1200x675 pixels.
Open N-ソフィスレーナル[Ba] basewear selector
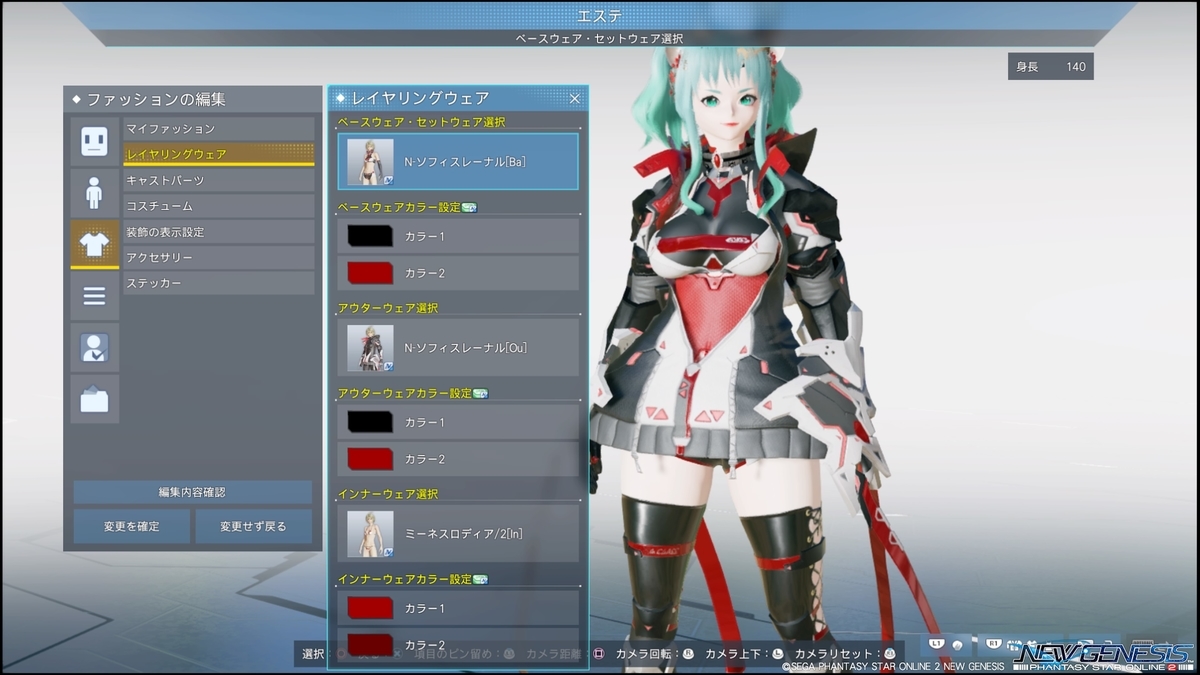[458, 162]
